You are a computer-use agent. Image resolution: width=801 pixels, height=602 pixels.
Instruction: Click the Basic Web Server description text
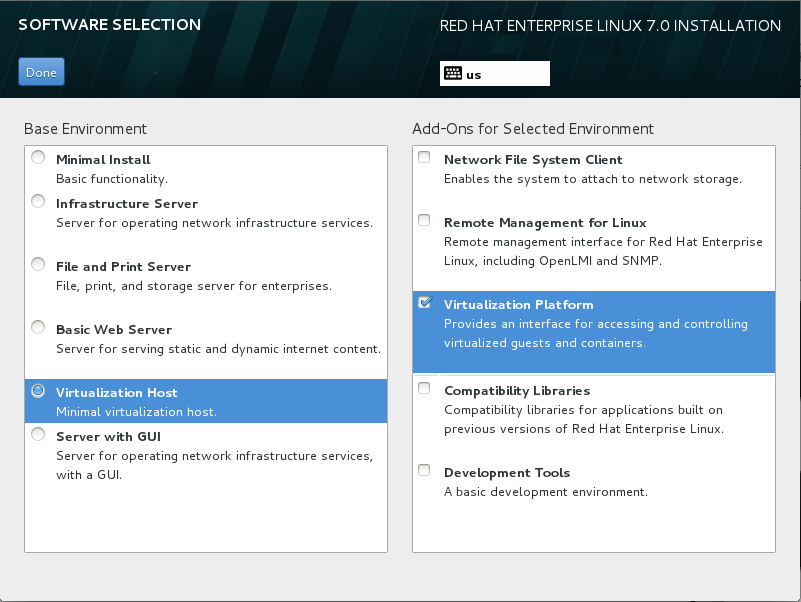pyautogui.click(x=218, y=349)
